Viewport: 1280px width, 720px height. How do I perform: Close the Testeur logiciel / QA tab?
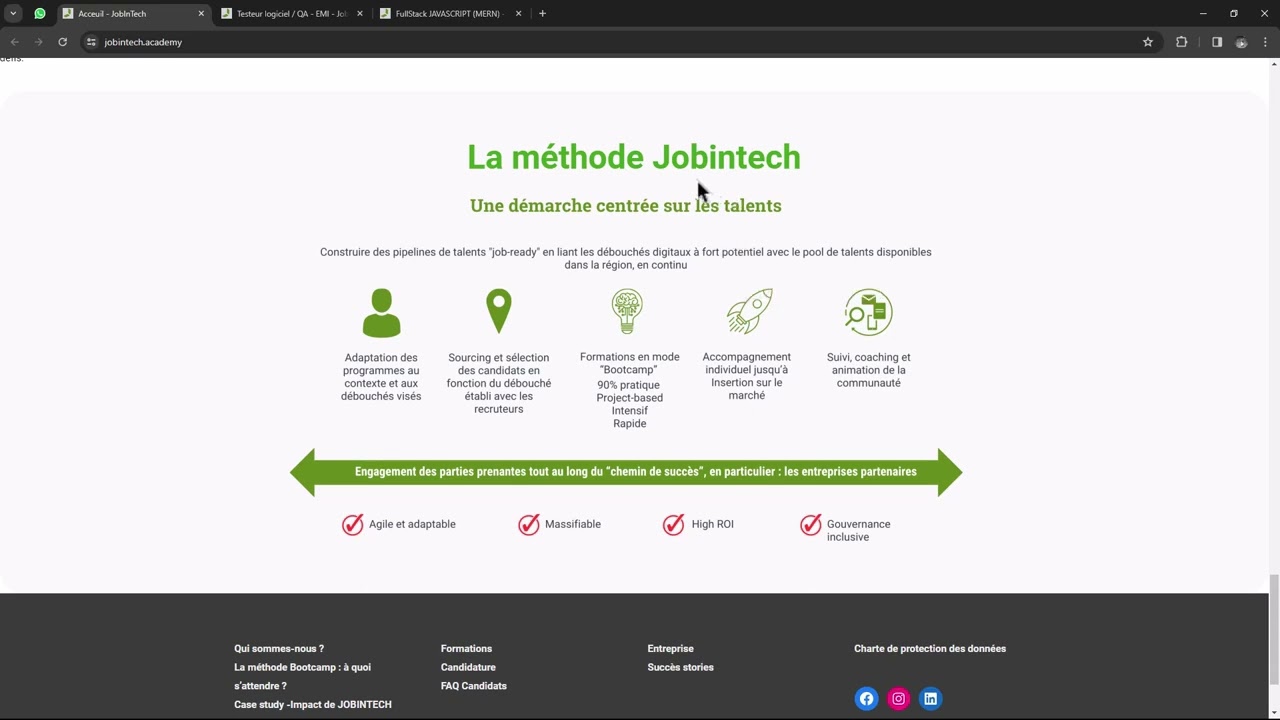click(x=360, y=14)
